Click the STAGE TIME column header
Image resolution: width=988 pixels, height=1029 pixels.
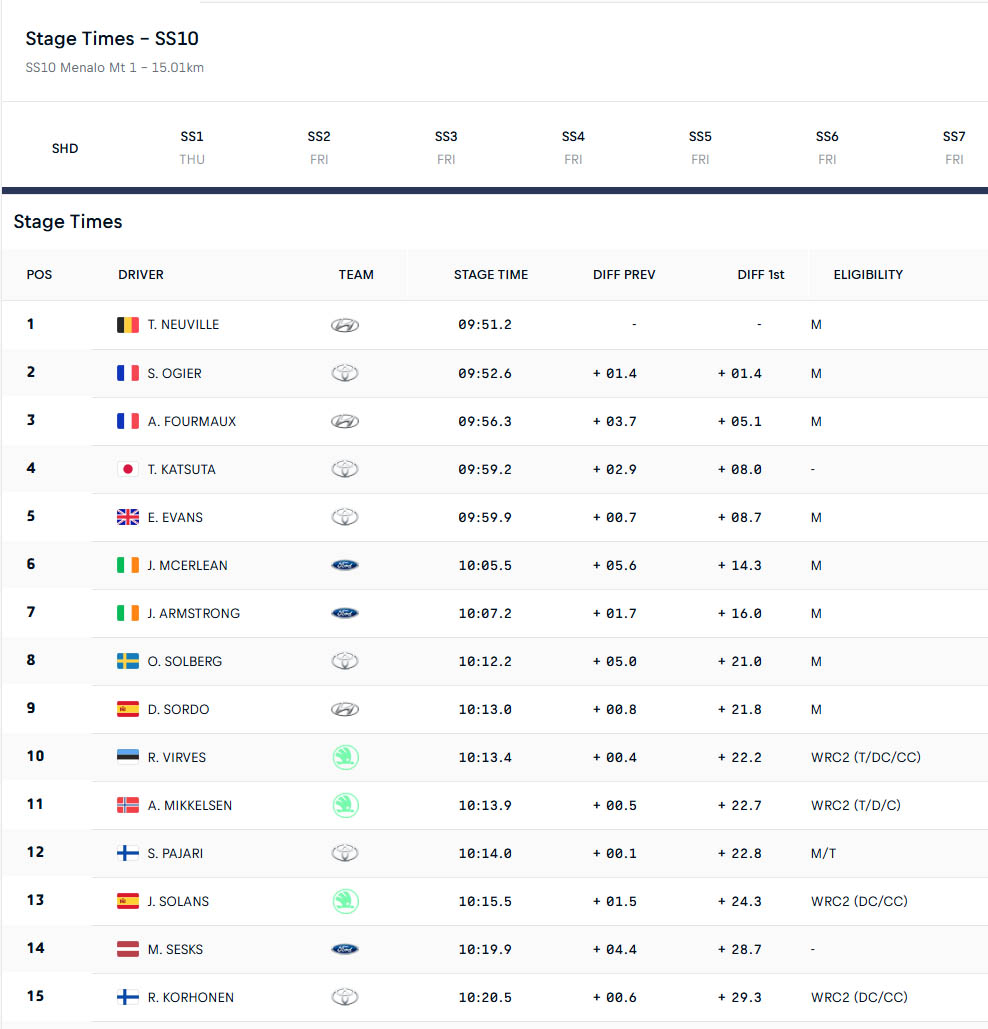tap(491, 275)
